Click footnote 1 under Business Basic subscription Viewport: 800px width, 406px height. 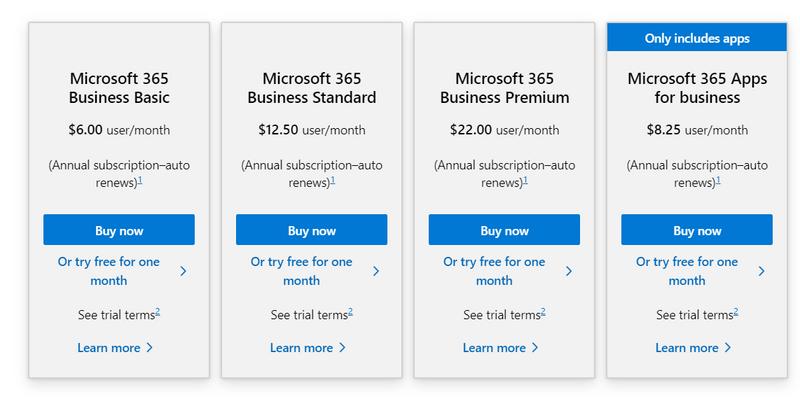[140, 180]
